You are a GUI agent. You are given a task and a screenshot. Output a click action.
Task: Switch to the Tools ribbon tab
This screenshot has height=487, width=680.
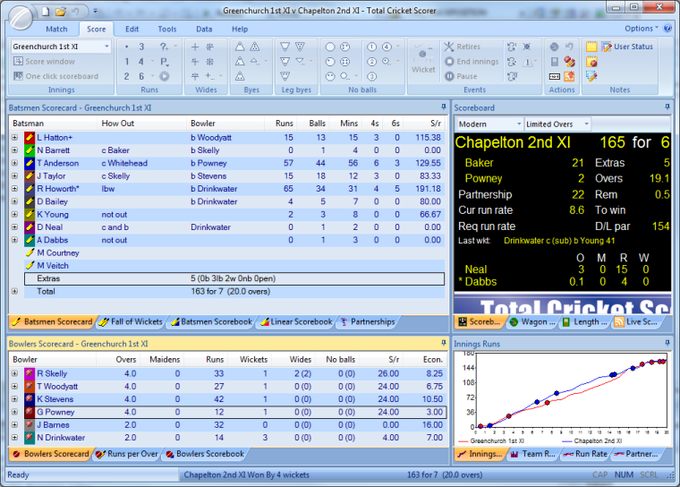click(167, 29)
